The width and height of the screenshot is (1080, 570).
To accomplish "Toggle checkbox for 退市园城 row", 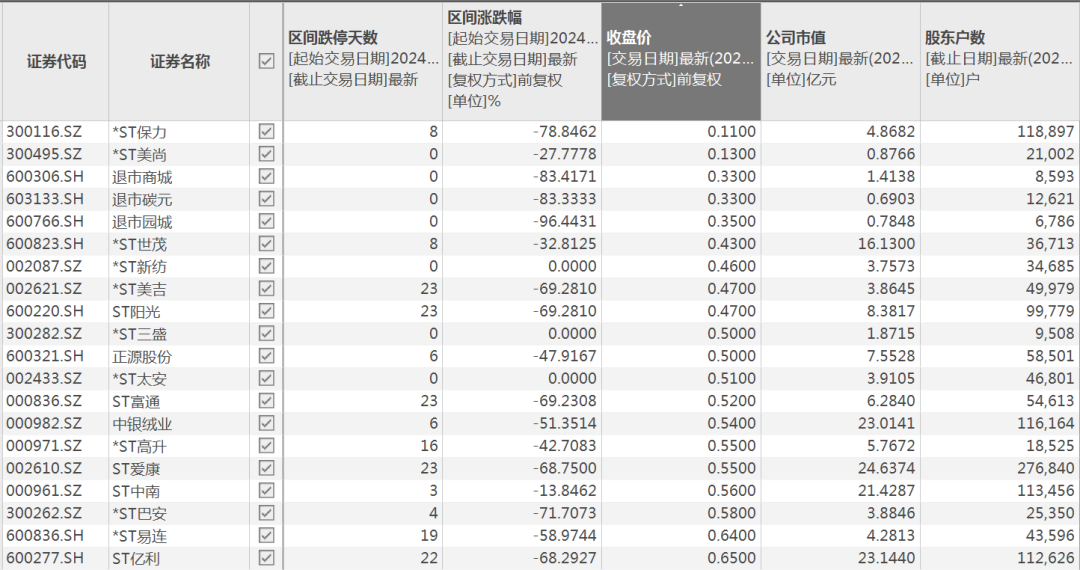I will pos(266,221).
